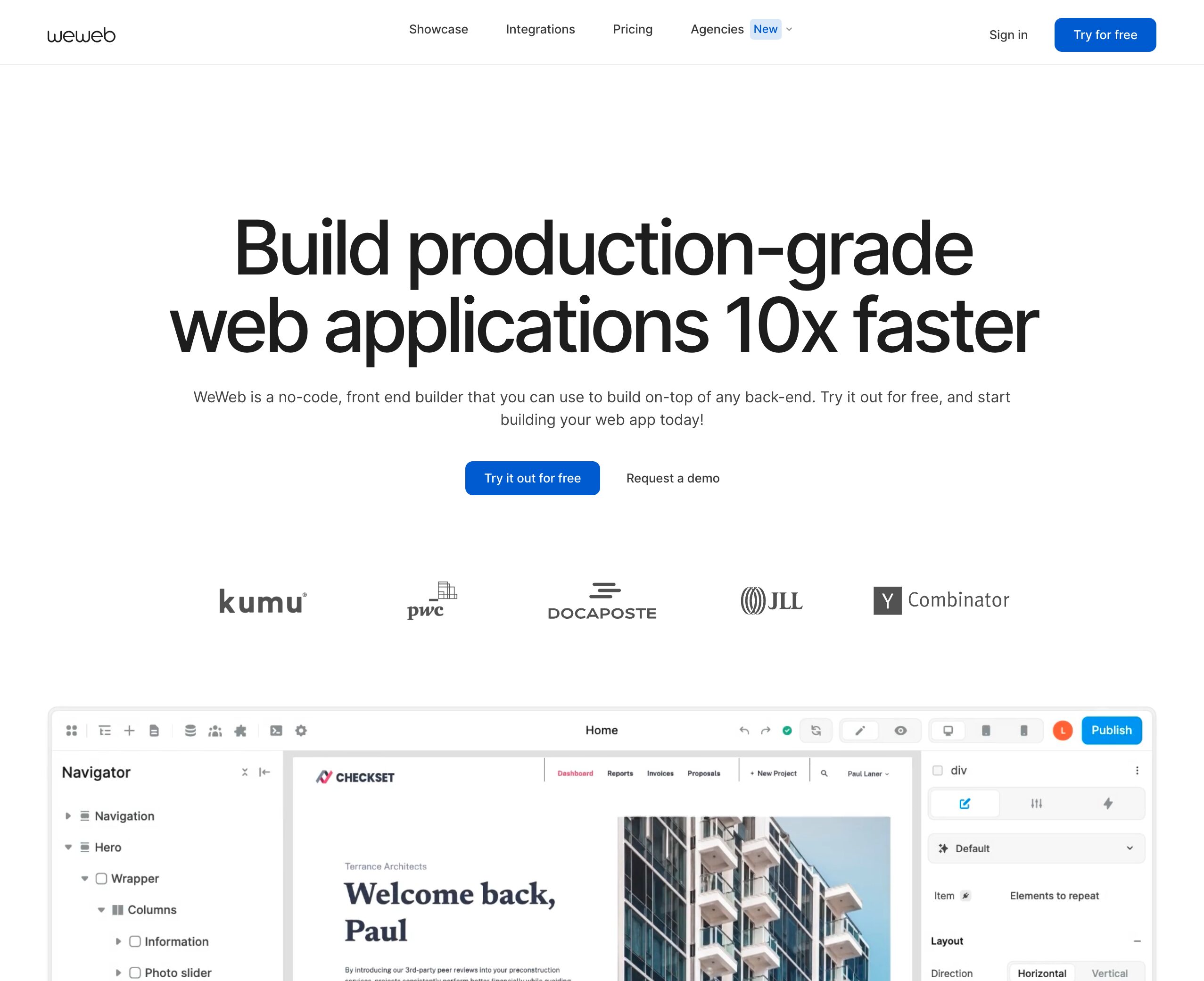1204x981 pixels.
Task: Select the desktop breakpoint device icon
Action: pyautogui.click(x=948, y=731)
